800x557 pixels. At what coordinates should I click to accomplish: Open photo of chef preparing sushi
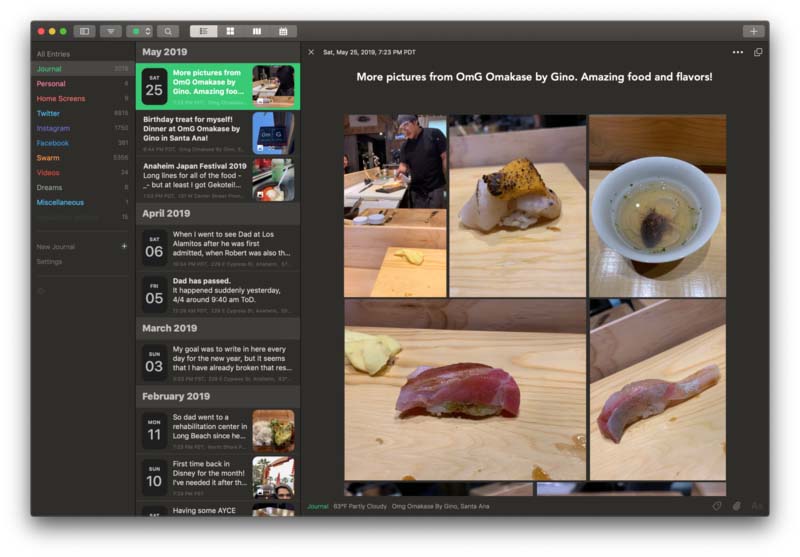[x=395, y=206]
